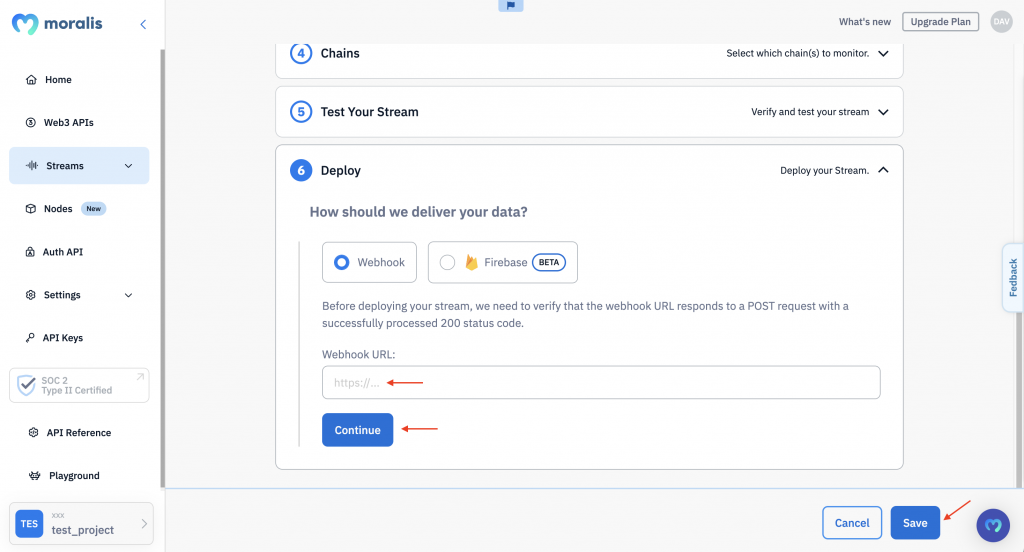The width and height of the screenshot is (1024, 552).
Task: Open the Feedback side tab
Action: [1013, 278]
